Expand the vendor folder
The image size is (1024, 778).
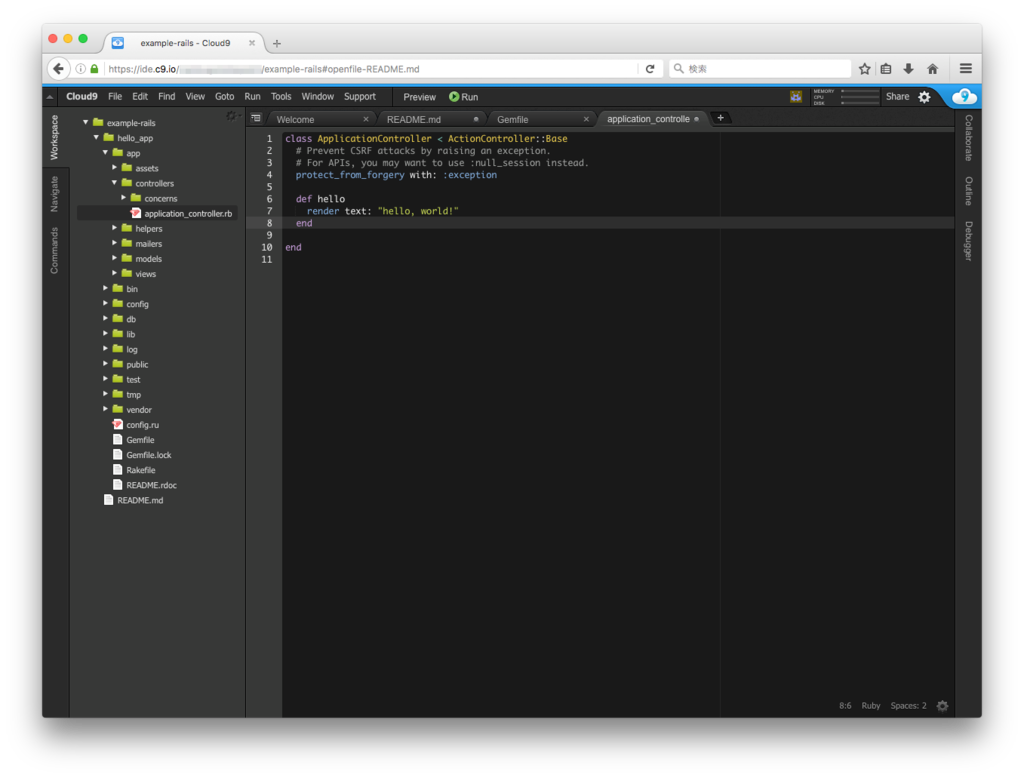click(105, 409)
